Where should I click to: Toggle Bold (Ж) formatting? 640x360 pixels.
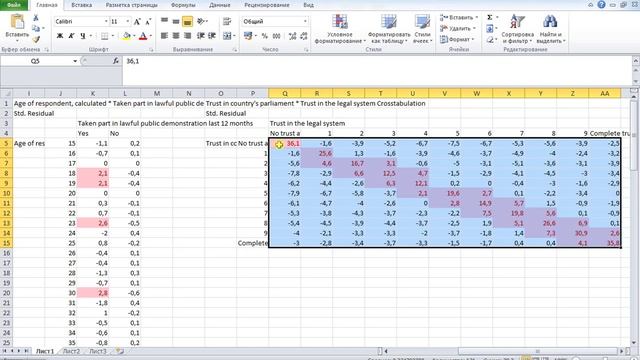pos(60,36)
